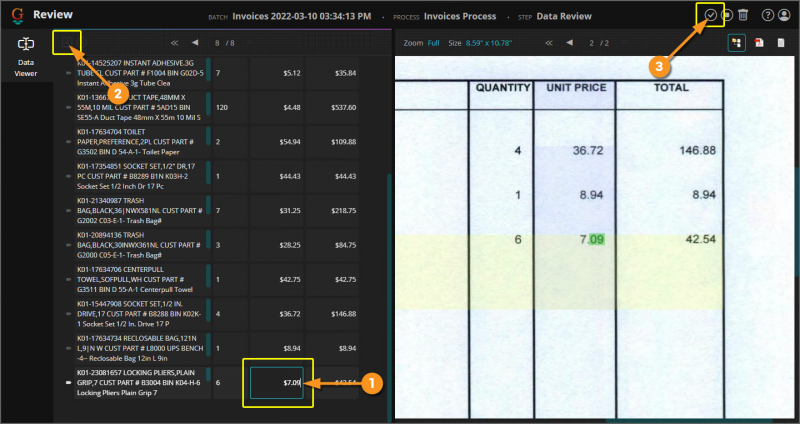Click the $84.75 total cell

point(332,245)
